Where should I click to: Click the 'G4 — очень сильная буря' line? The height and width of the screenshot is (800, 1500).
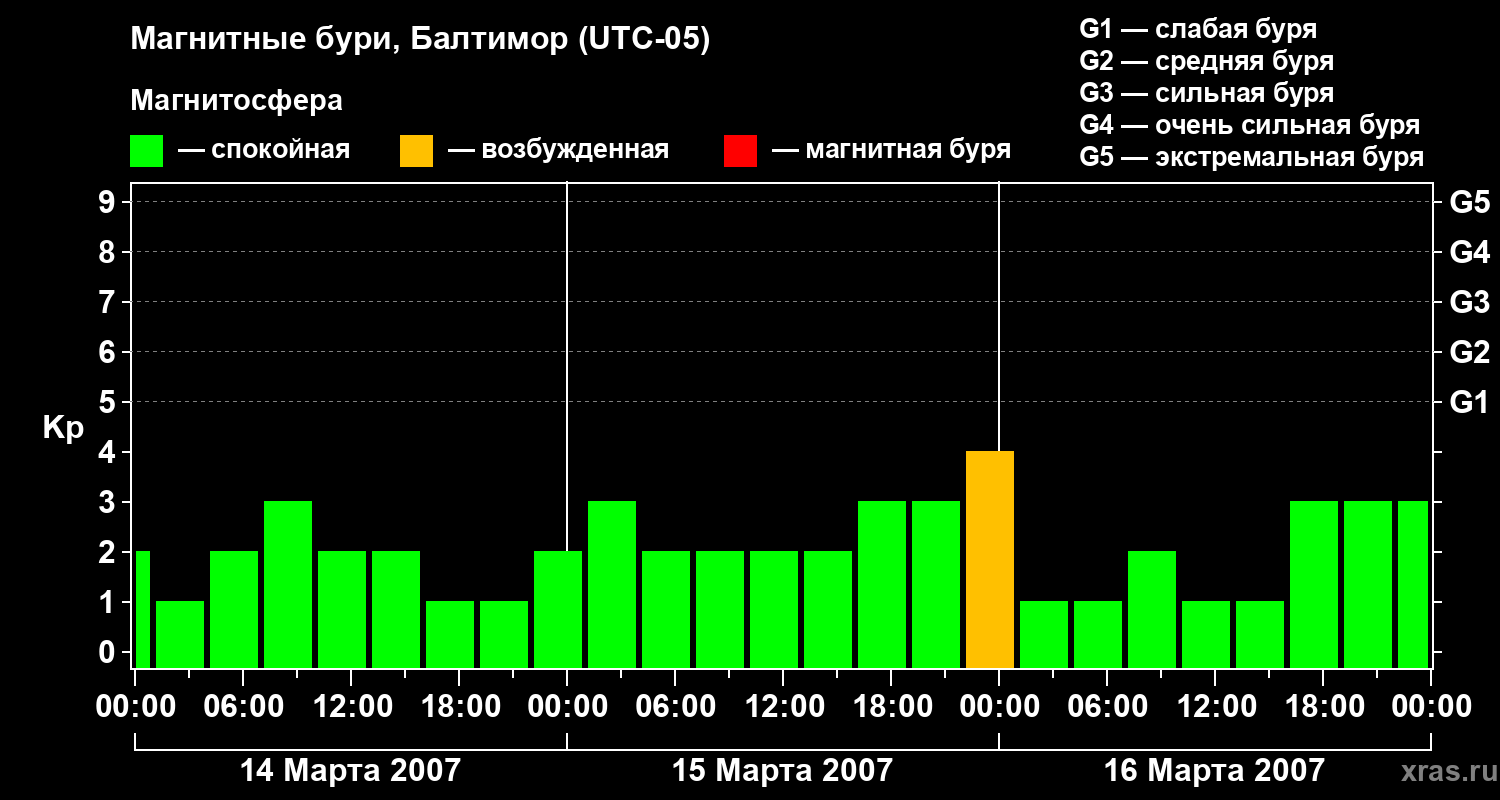coord(1250,125)
